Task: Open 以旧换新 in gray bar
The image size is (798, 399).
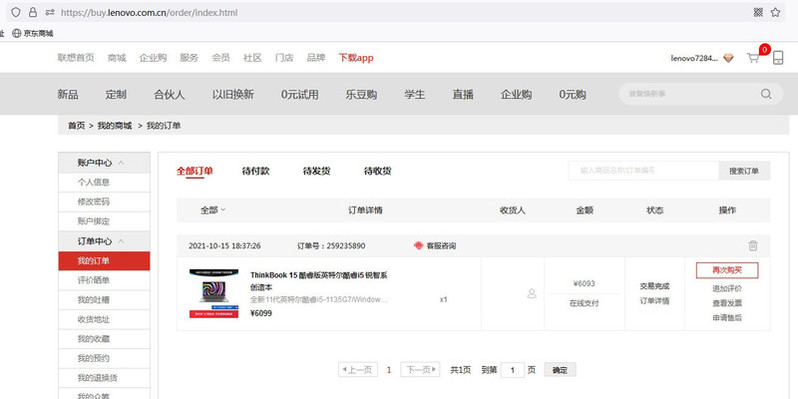Action: (233, 94)
